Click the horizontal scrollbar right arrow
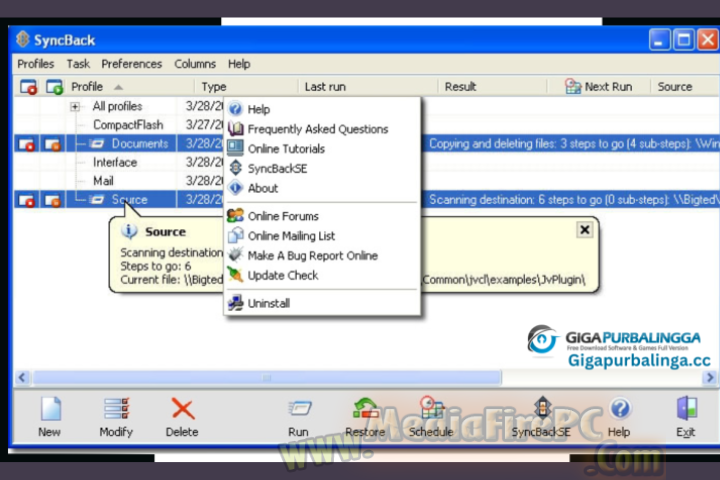Image resolution: width=720 pixels, height=480 pixels. pyautogui.click(x=710, y=378)
